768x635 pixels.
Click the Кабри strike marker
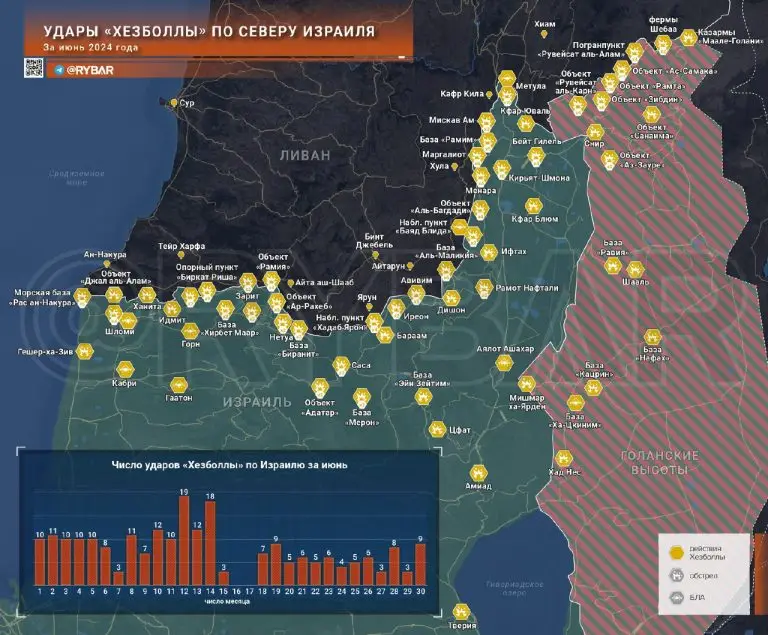tap(125, 368)
